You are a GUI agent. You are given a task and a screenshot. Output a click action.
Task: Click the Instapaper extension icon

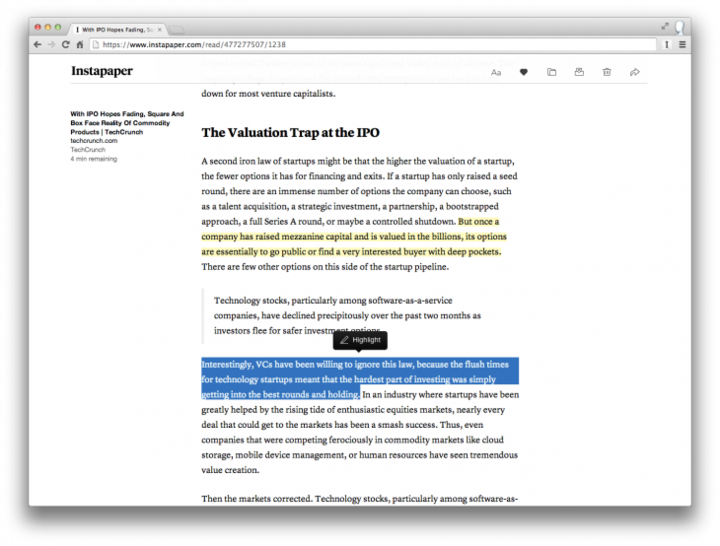667,45
